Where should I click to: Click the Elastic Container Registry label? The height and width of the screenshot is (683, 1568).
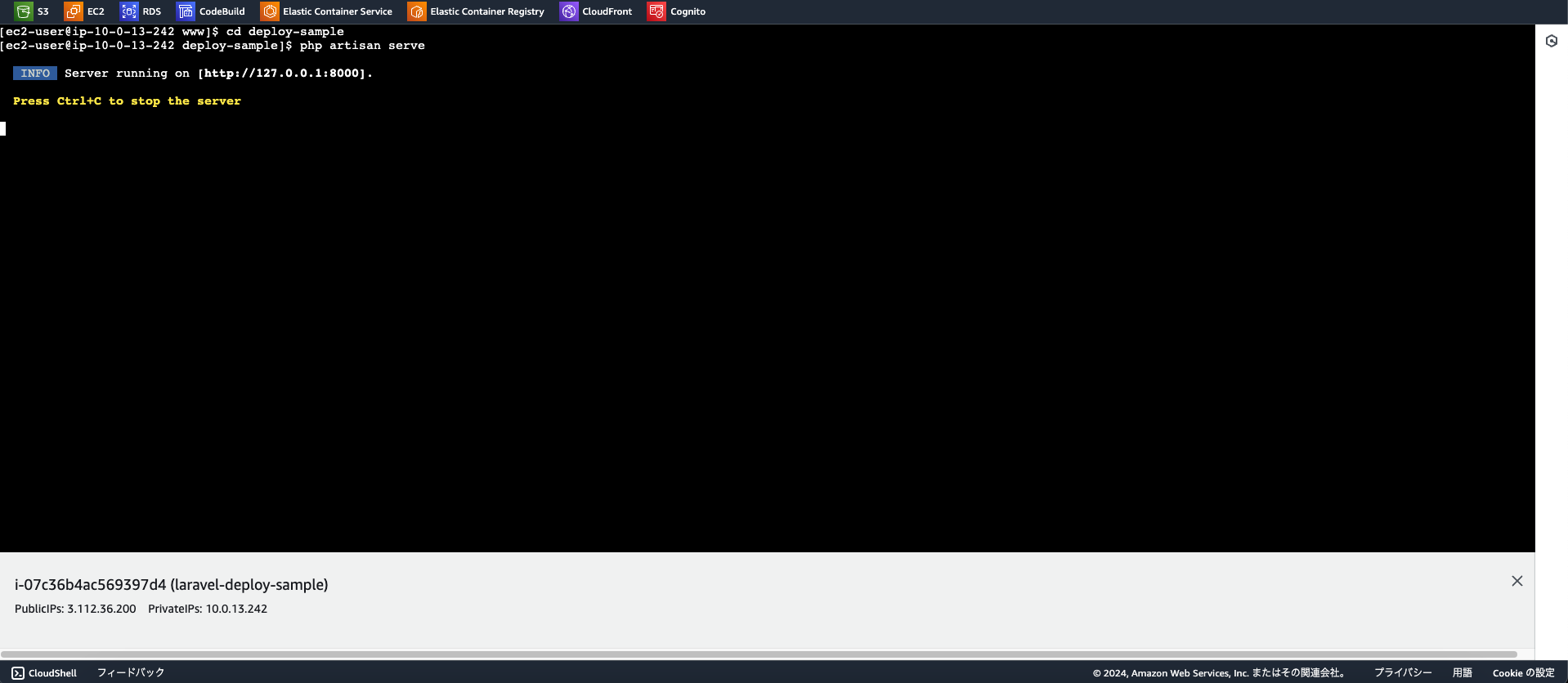pos(487,11)
